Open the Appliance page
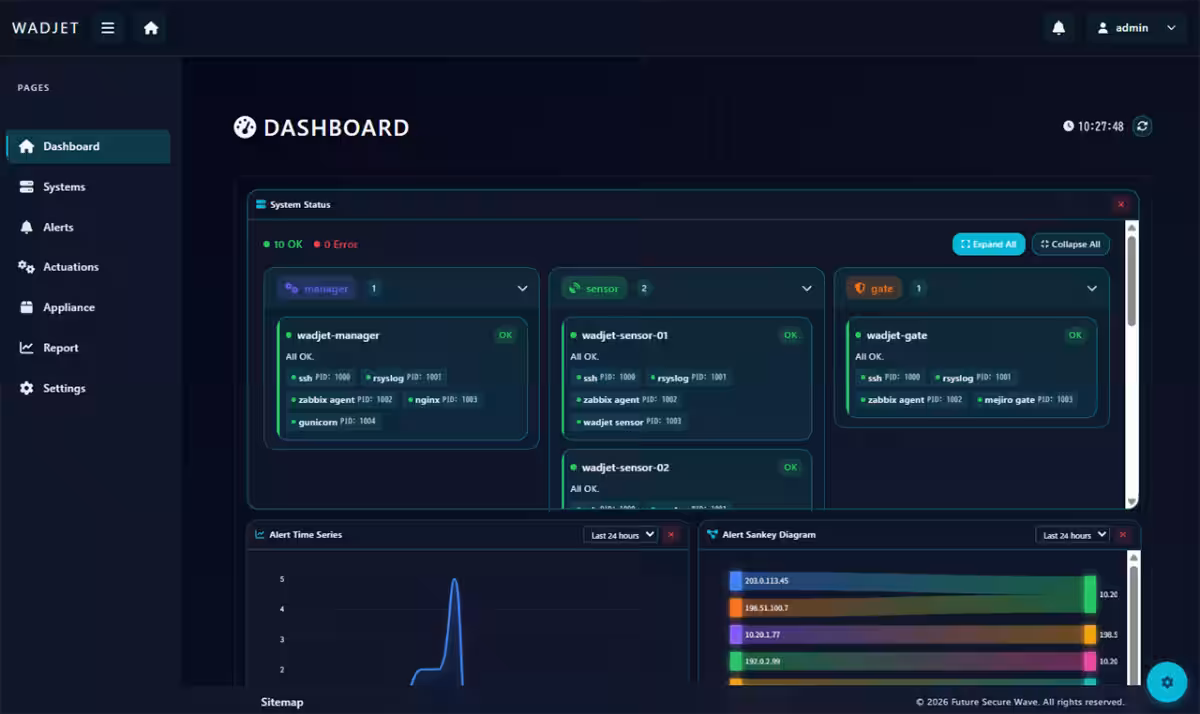1200x714 pixels. pos(88,308)
